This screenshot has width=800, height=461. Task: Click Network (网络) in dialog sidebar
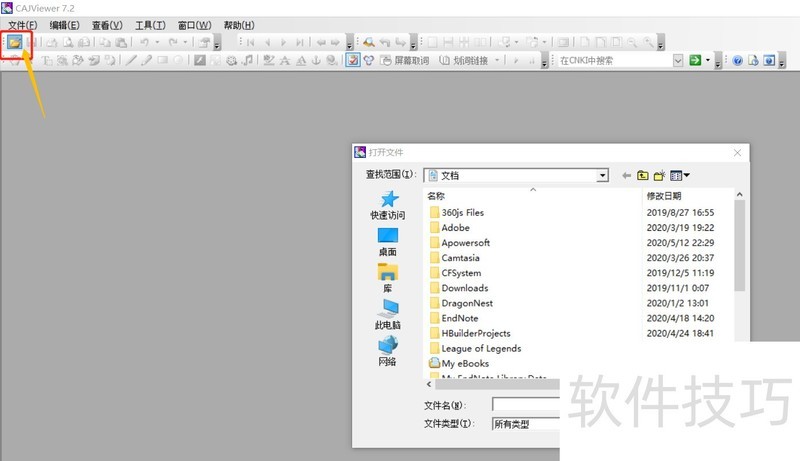pyautogui.click(x=387, y=350)
